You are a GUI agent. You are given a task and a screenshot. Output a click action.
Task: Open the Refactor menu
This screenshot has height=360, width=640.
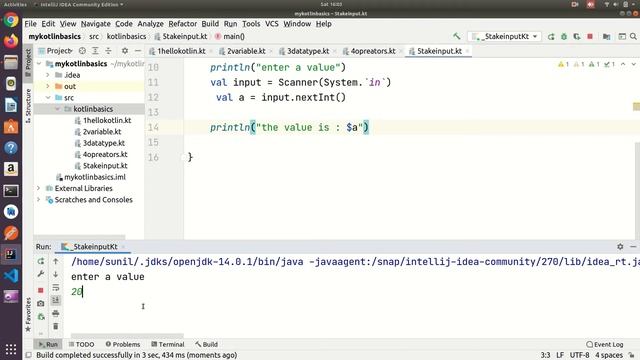pyautogui.click(x=182, y=24)
